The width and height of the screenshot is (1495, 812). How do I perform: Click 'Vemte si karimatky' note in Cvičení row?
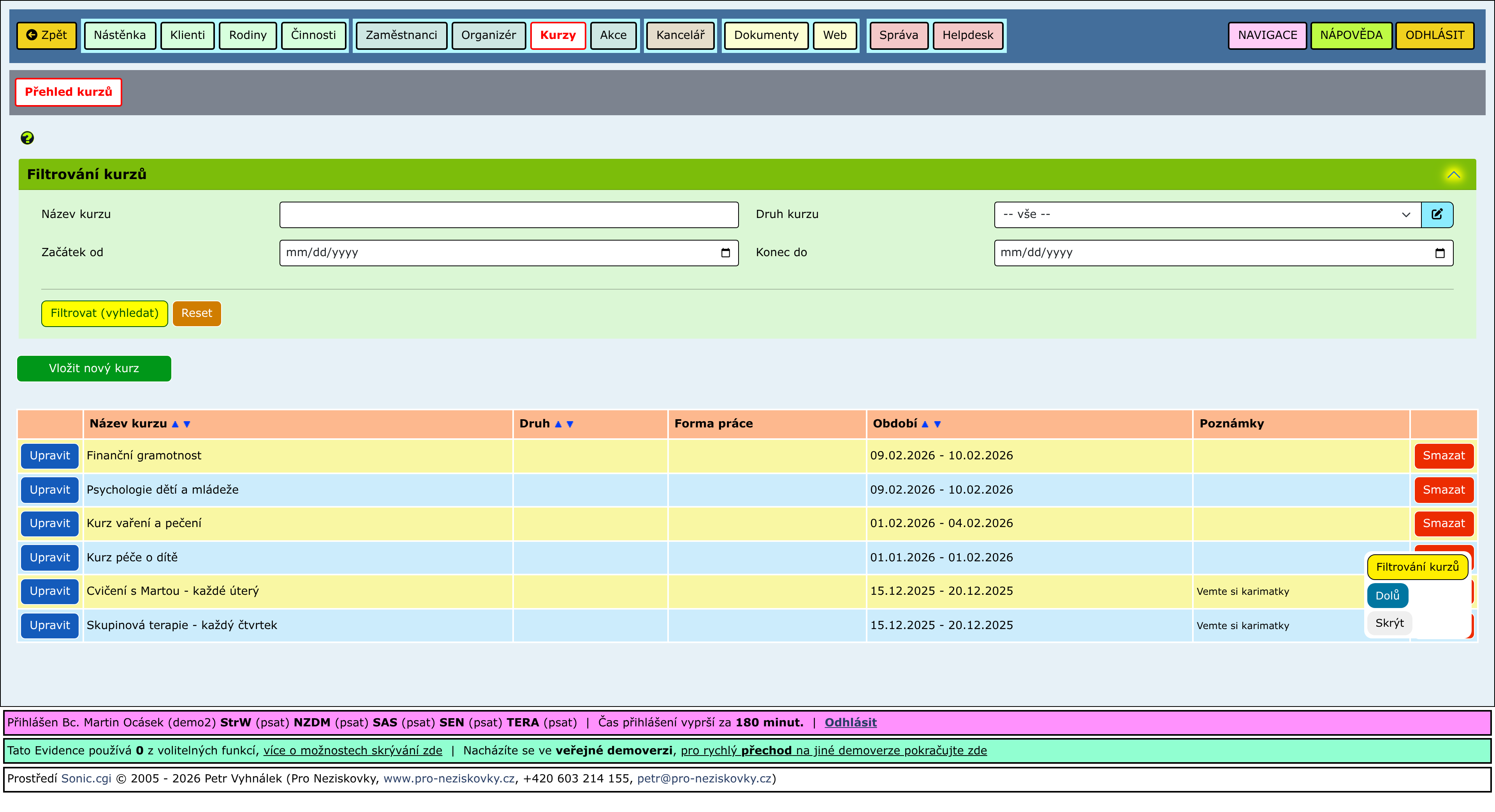[1243, 592]
